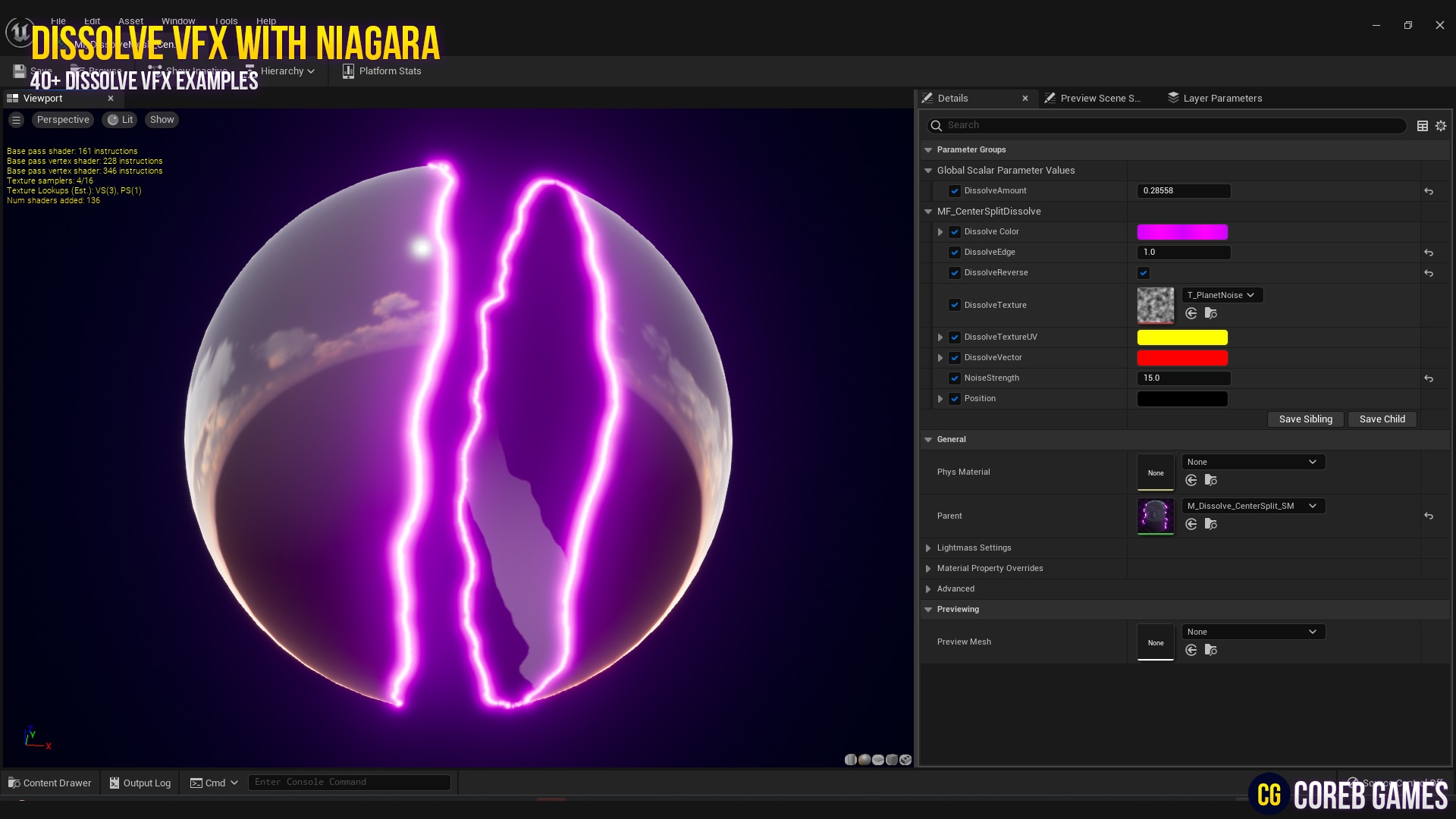Expand the Dissolve Color parameter

point(940,232)
